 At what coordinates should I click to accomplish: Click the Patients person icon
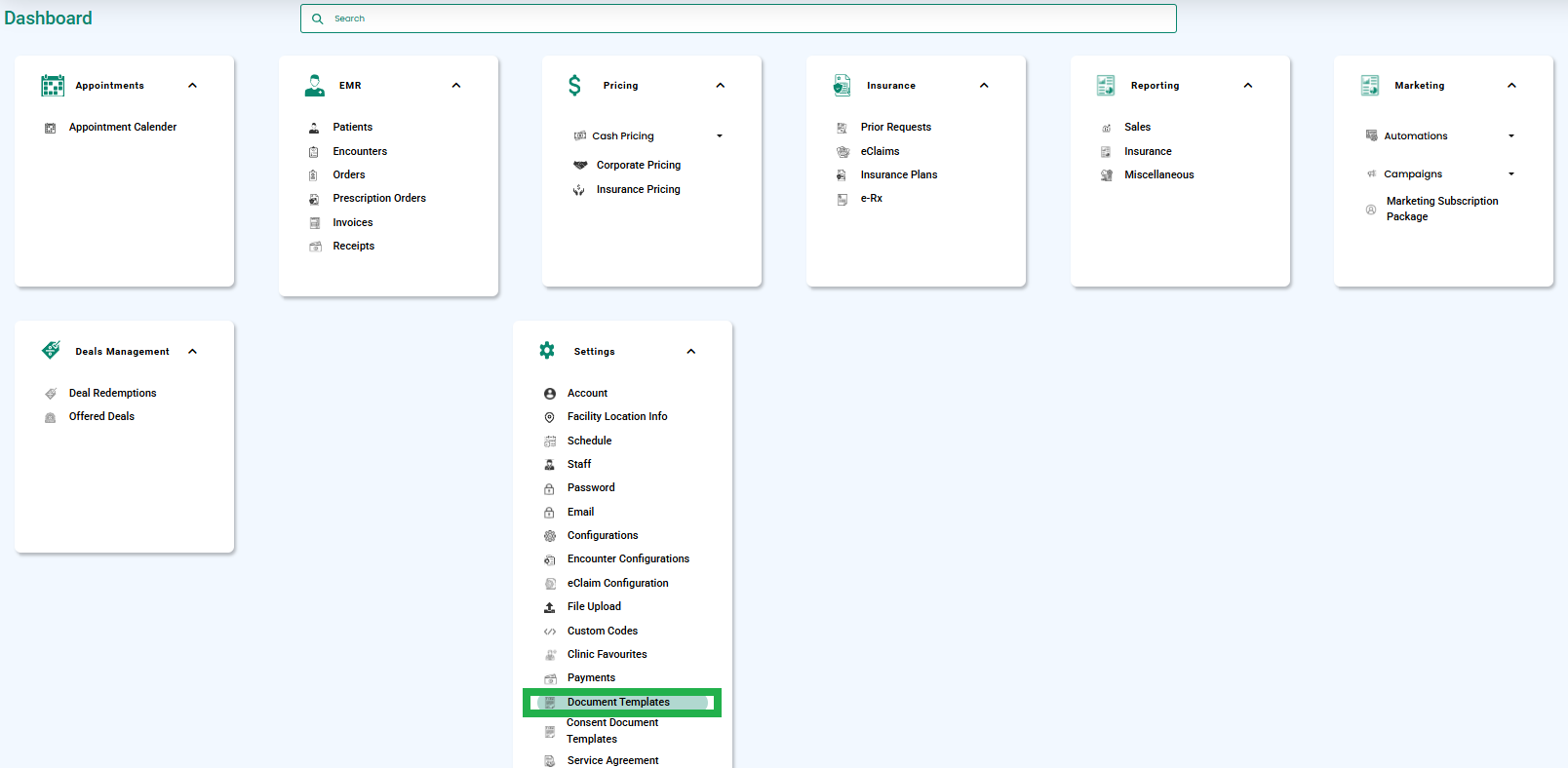pyautogui.click(x=314, y=128)
